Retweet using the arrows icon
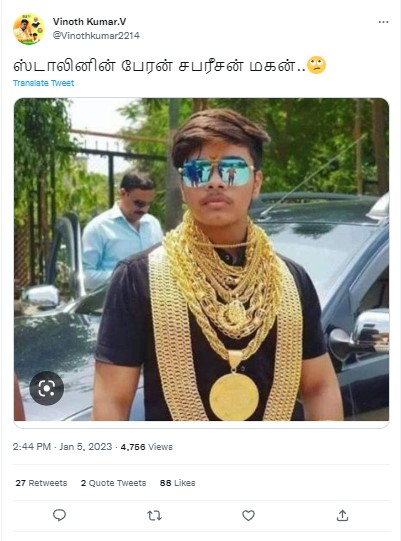 (154, 515)
